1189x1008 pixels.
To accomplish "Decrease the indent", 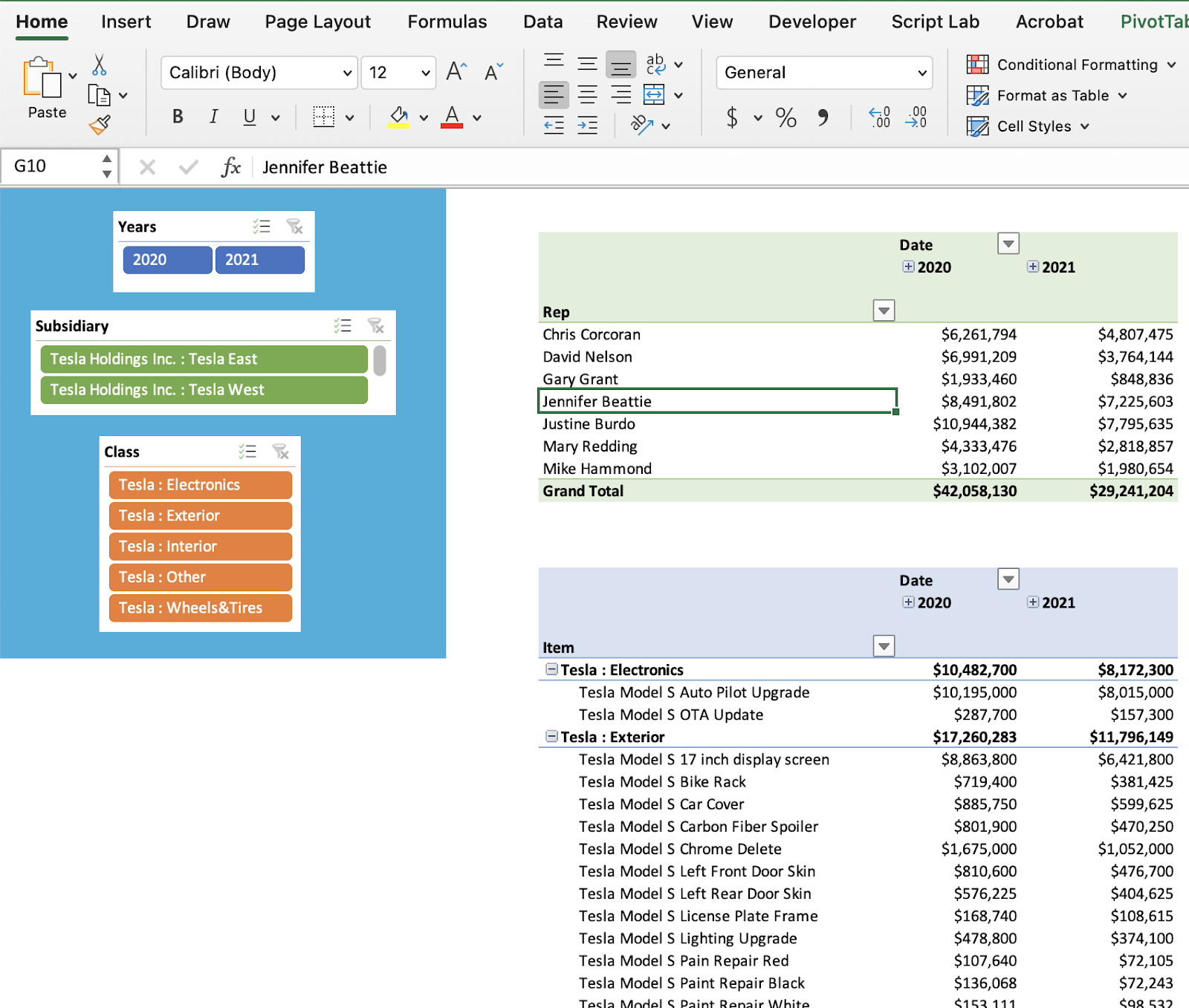I will [554, 126].
